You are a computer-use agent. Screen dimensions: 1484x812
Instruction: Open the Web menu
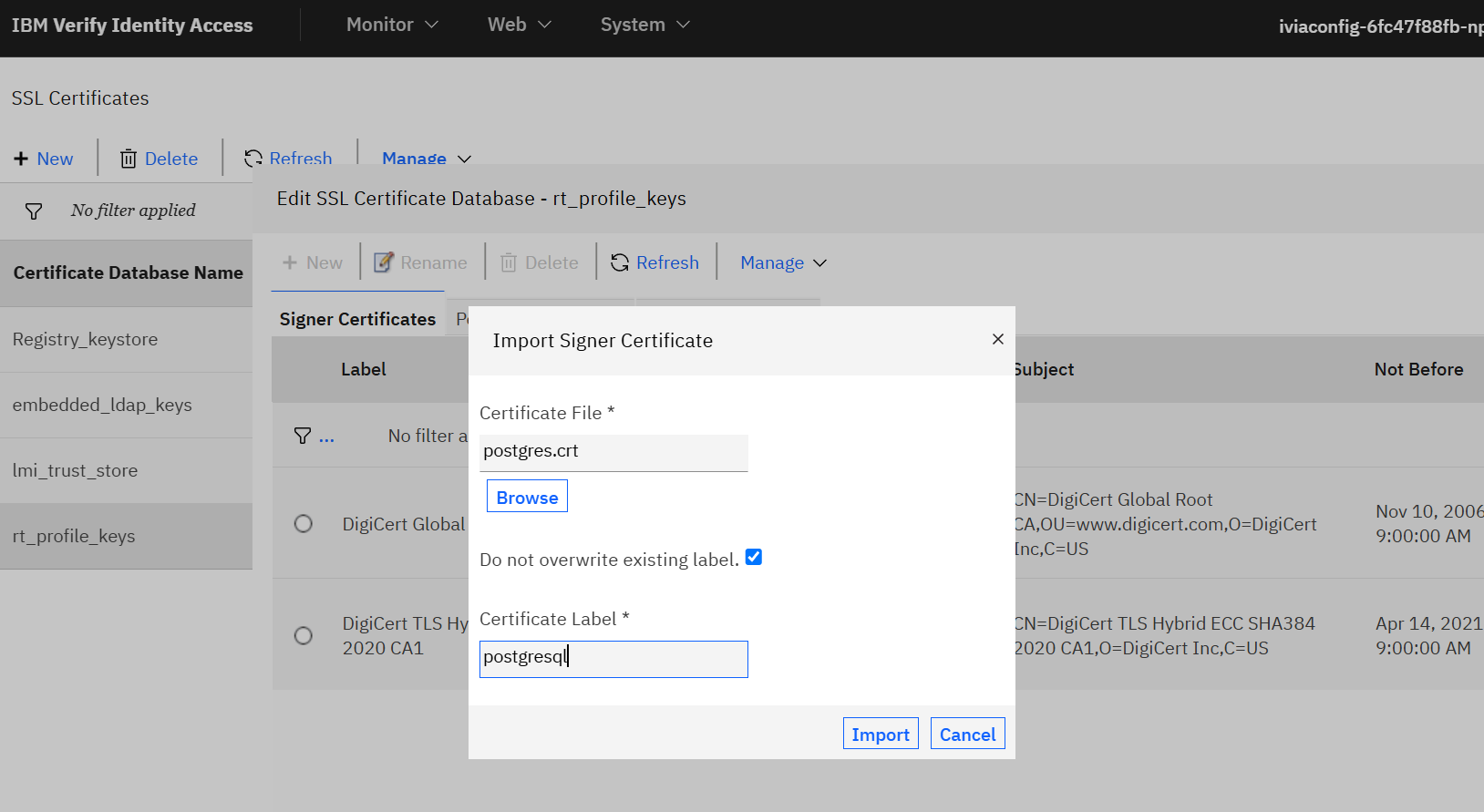point(520,26)
